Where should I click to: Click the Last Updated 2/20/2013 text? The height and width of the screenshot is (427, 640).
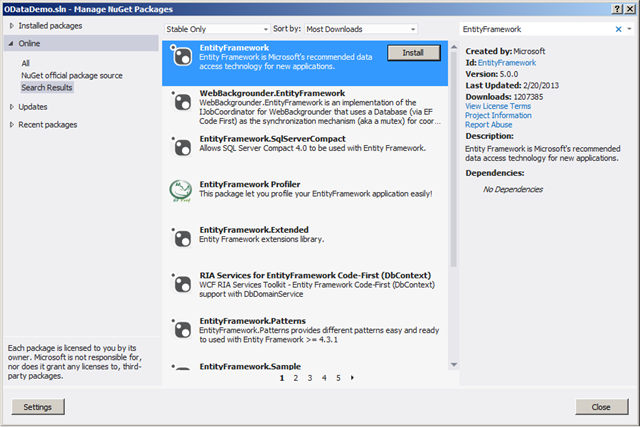tap(512, 85)
